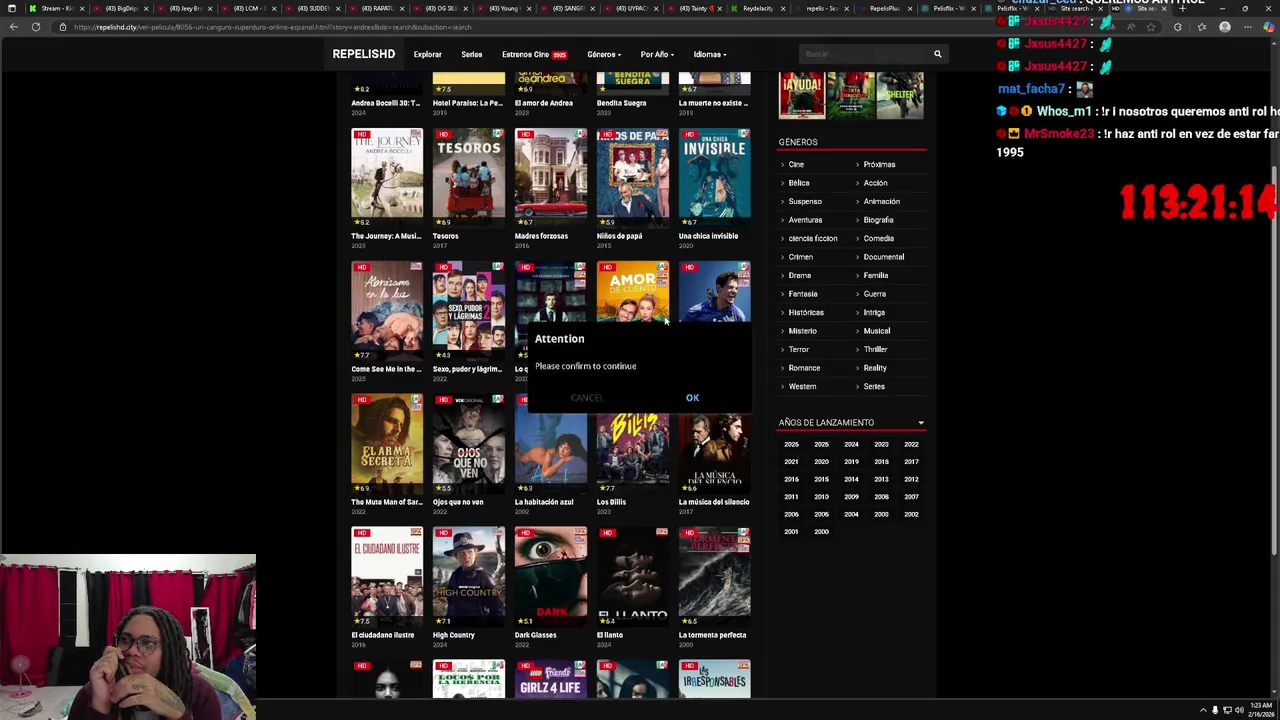Switch to the Reydelacity browser tab
Image resolution: width=1280 pixels, height=720 pixels.
[758, 8]
